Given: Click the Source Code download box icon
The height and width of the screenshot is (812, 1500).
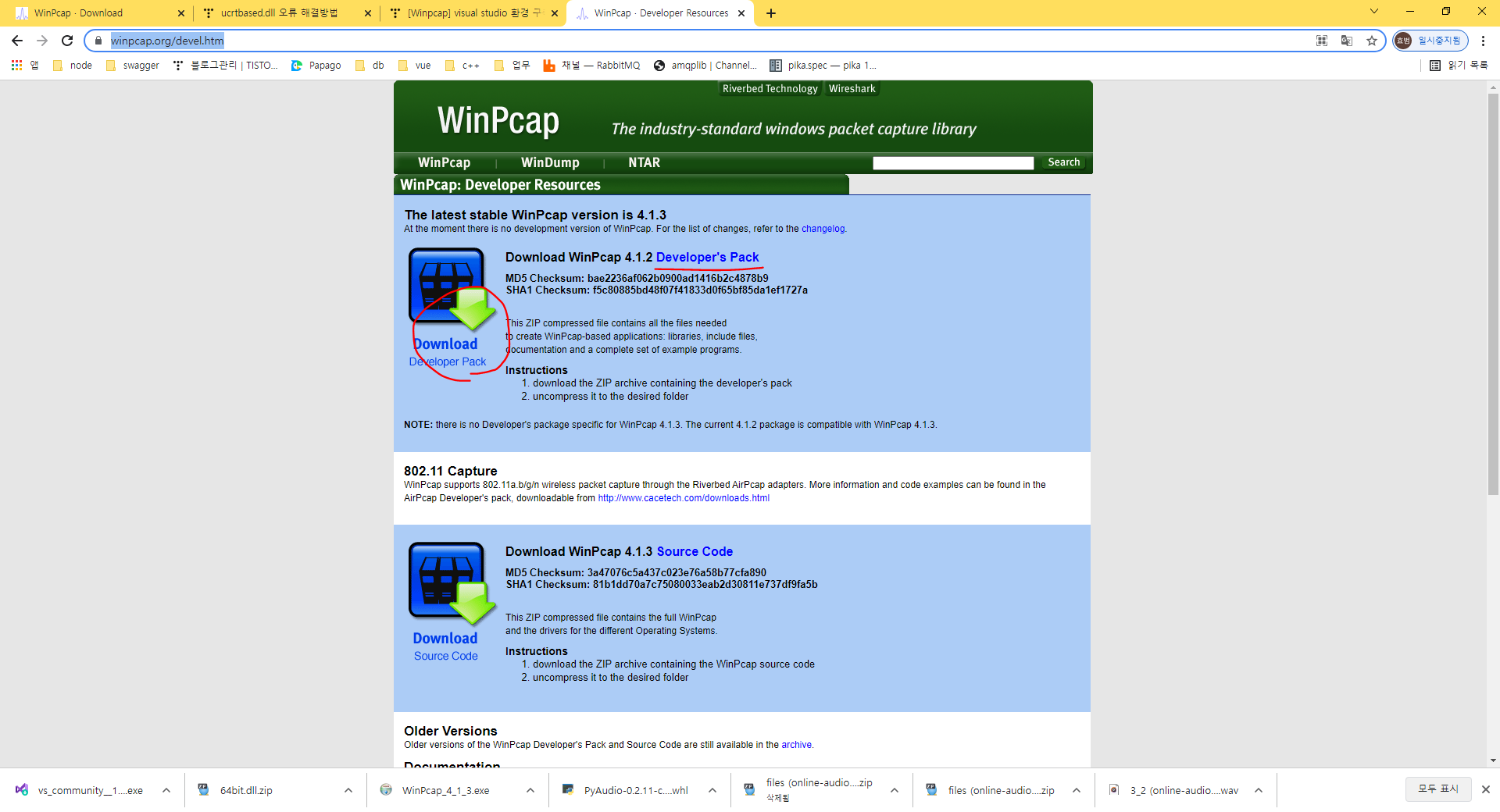Looking at the screenshot, I should (x=452, y=583).
